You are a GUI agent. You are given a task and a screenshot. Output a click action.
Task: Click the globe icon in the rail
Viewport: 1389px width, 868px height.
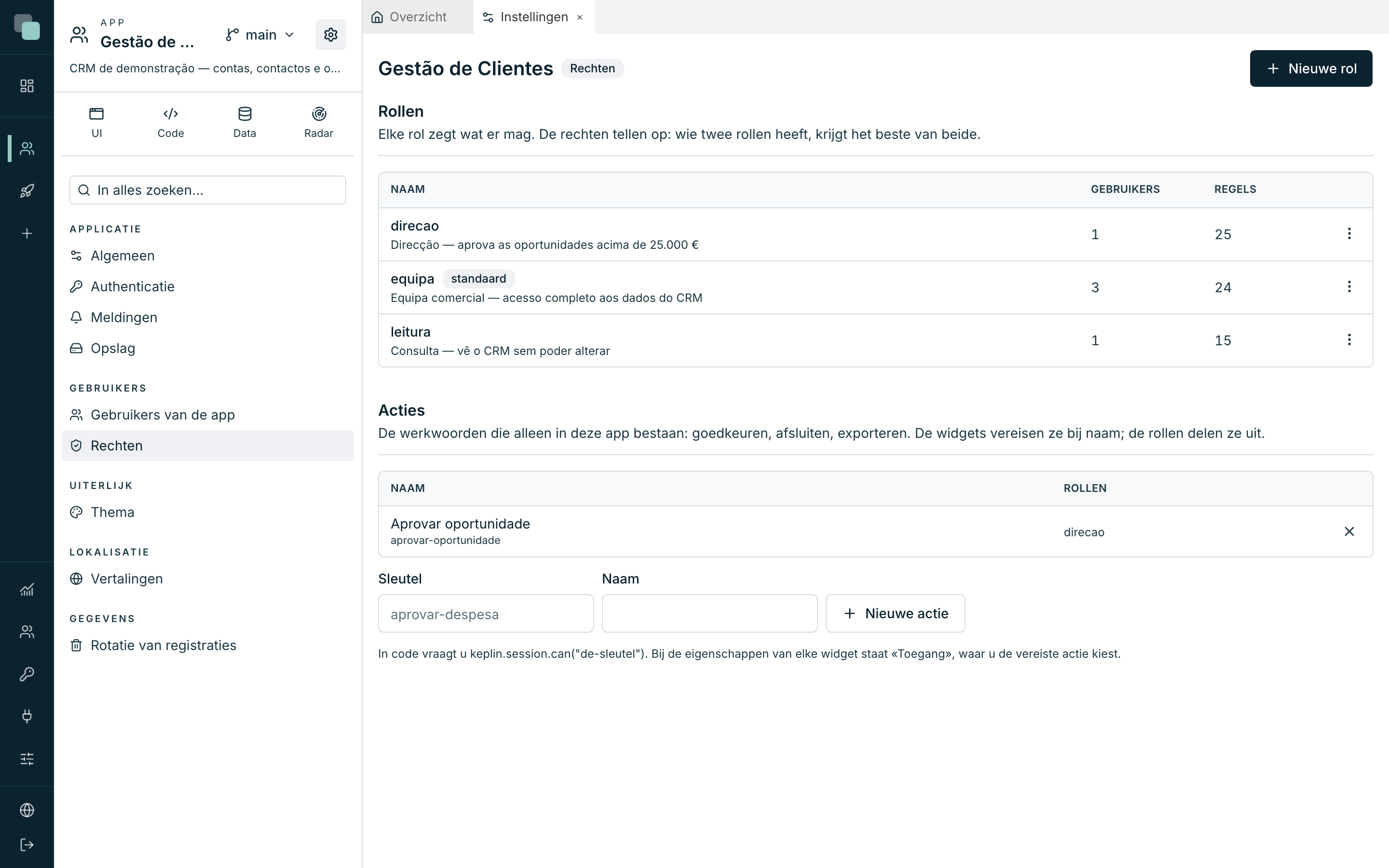27,810
